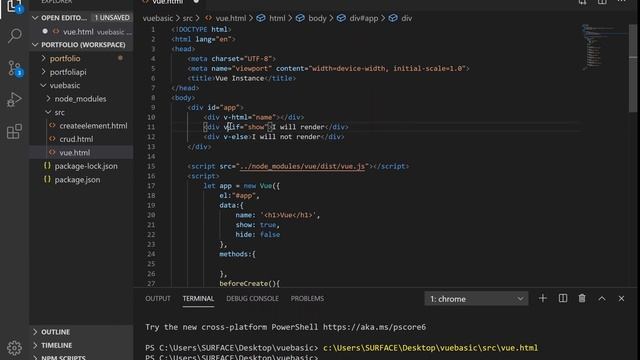This screenshot has width=640, height=360.
Task: Click the unsaved dot beside vue.html in open editors
Action: coord(45,31)
